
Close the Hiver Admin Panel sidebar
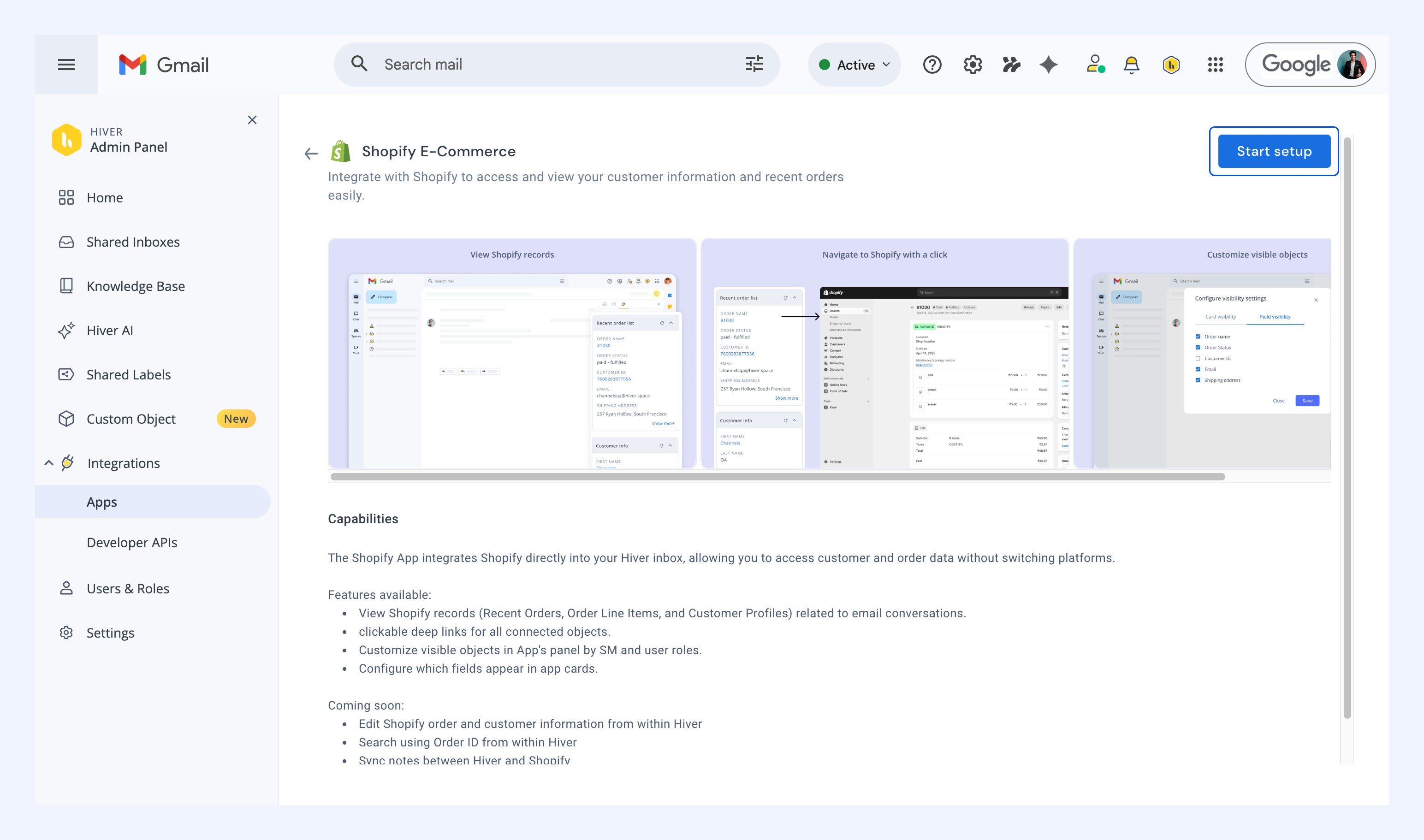252,120
